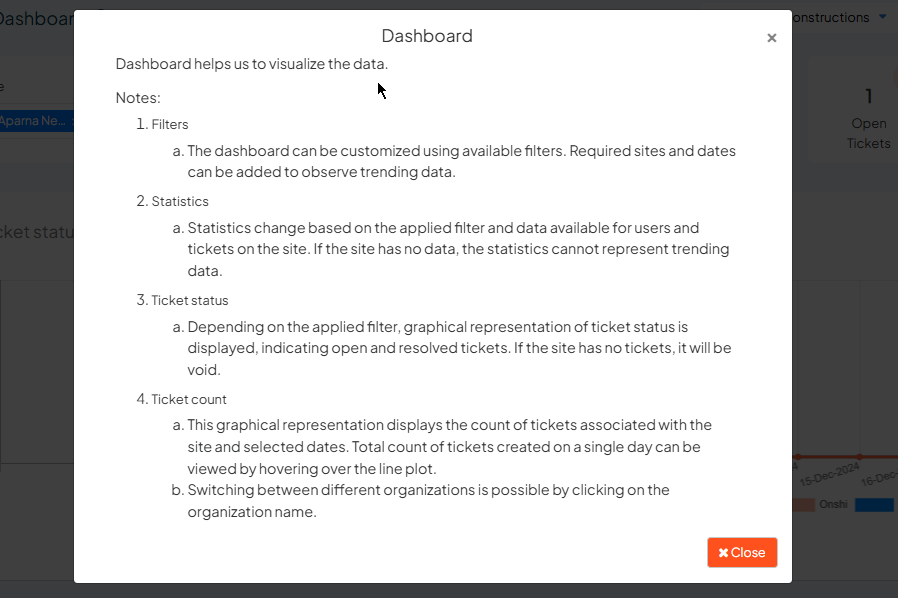Expand the Constructions organization dropdown arrow
The image size is (898, 598).
pyautogui.click(x=882, y=17)
